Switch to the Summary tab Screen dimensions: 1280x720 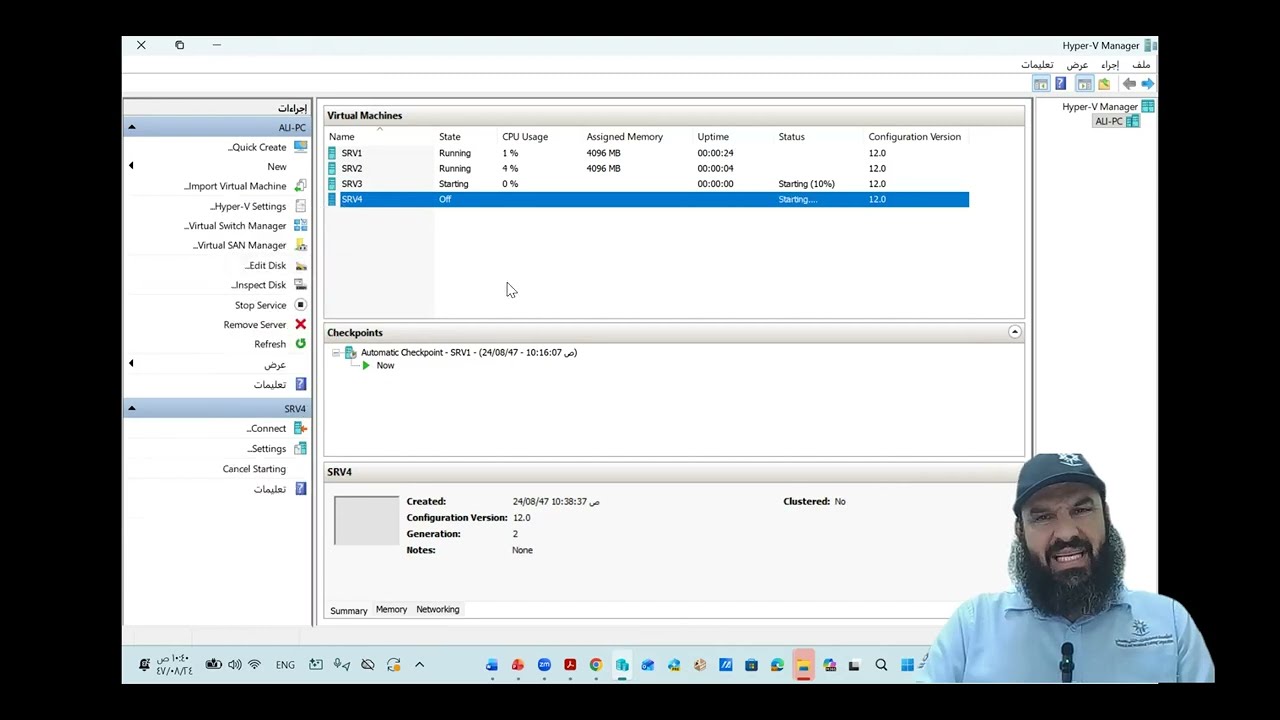pos(349,610)
